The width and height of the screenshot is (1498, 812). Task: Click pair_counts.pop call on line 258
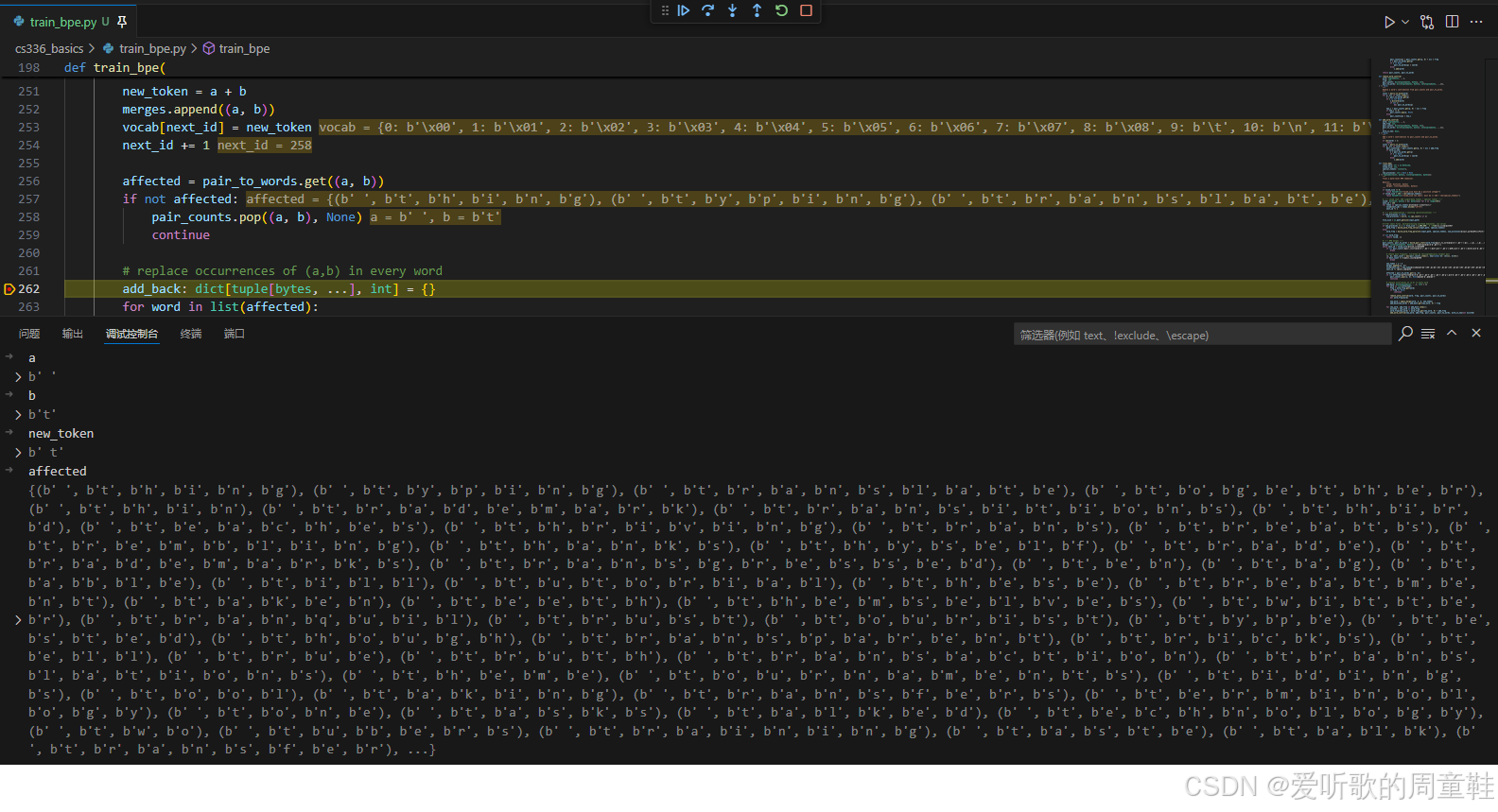[x=256, y=217]
